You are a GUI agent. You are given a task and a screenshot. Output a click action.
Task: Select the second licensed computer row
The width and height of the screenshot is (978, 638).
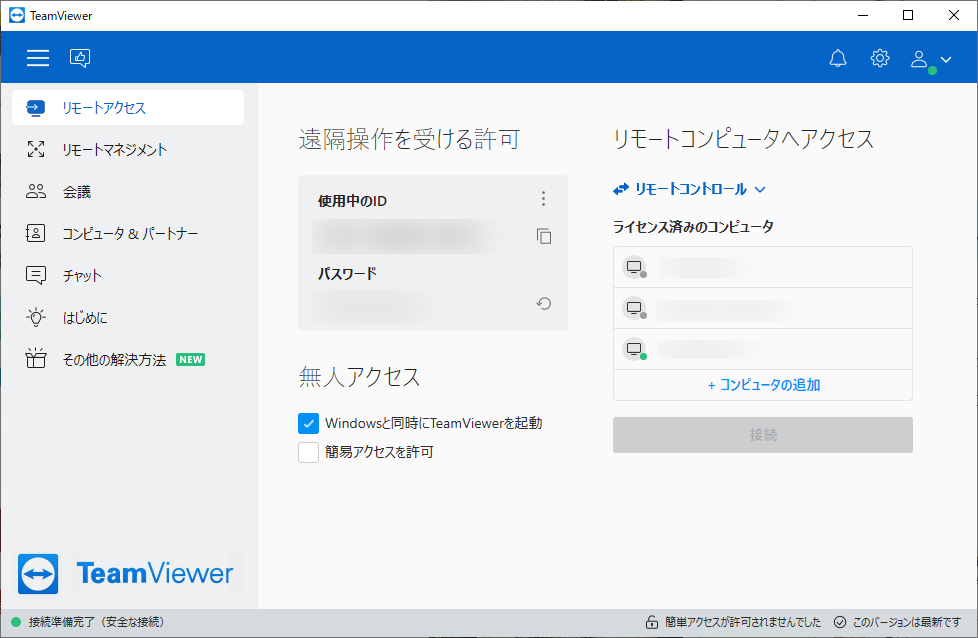762,308
